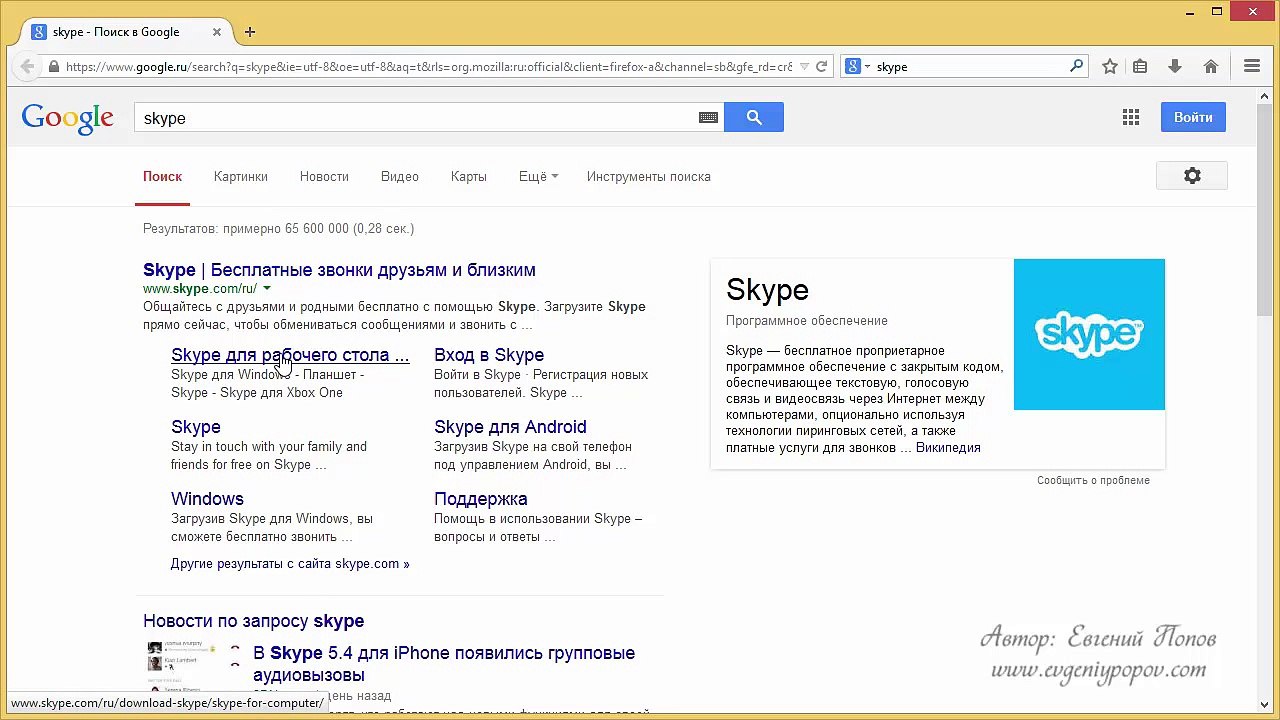Open the search engine selector dropdown
1280x720 pixels.
coord(858,67)
